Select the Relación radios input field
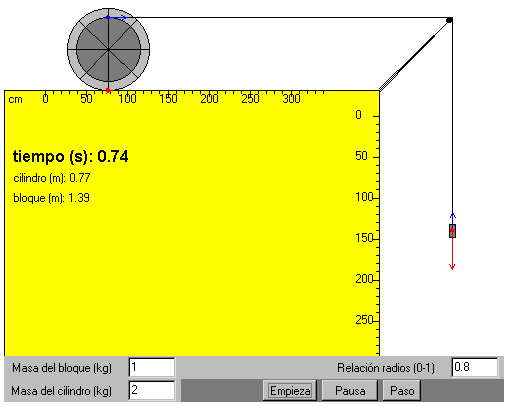Image resolution: width=509 pixels, height=407 pixels. (475, 367)
